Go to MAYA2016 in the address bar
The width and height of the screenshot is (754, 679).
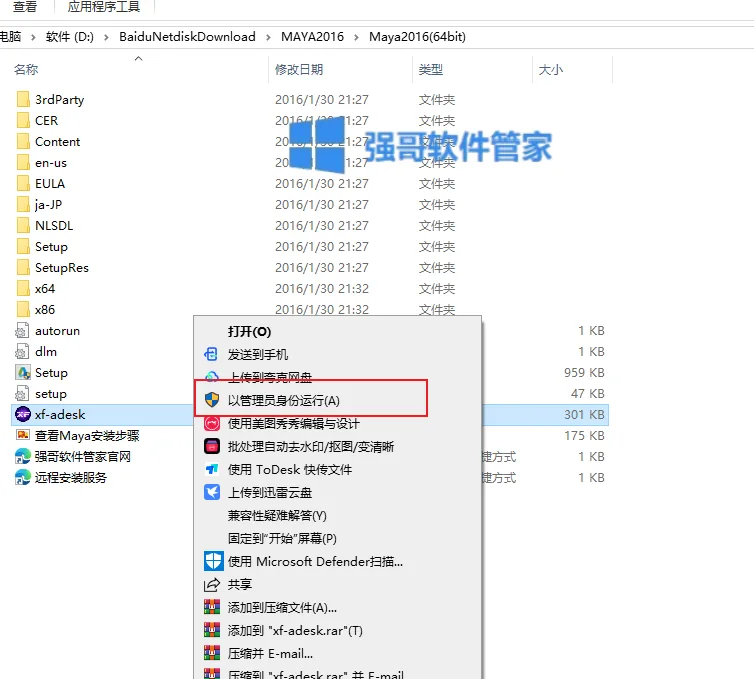point(313,37)
